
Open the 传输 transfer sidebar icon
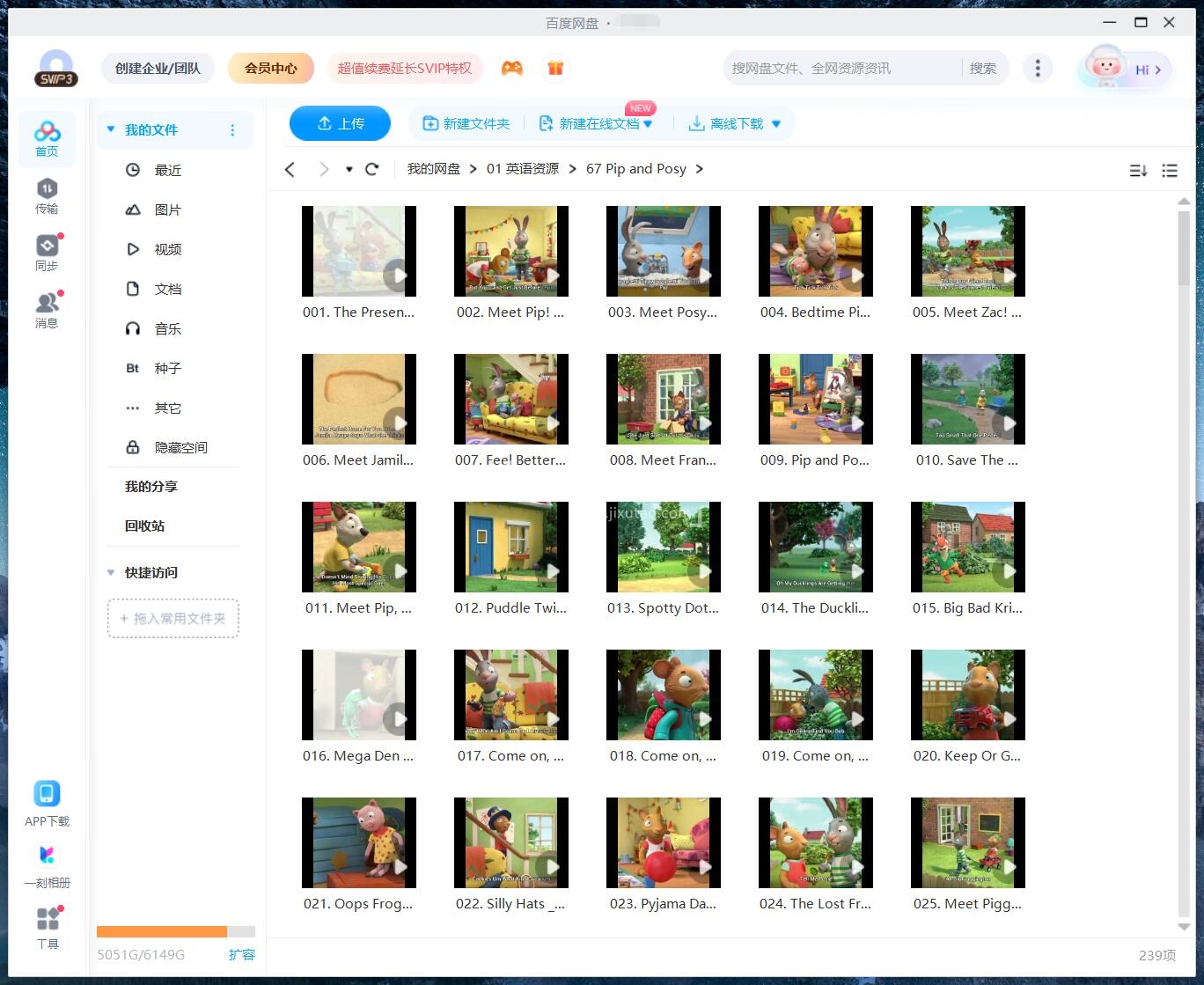(x=47, y=196)
